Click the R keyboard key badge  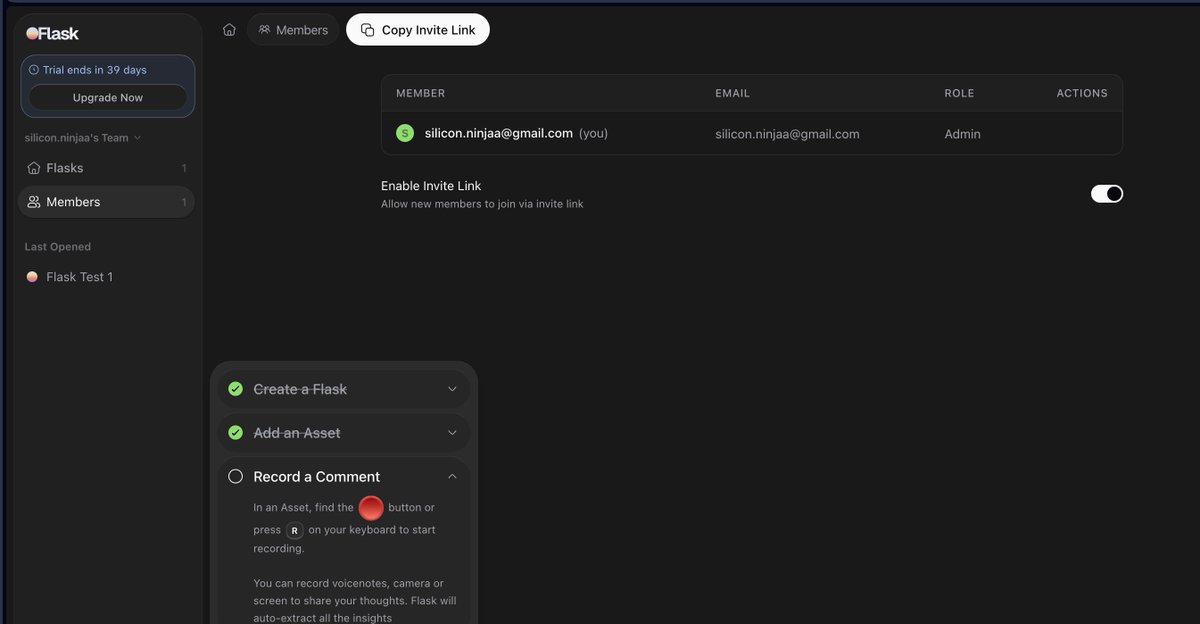pos(294,530)
